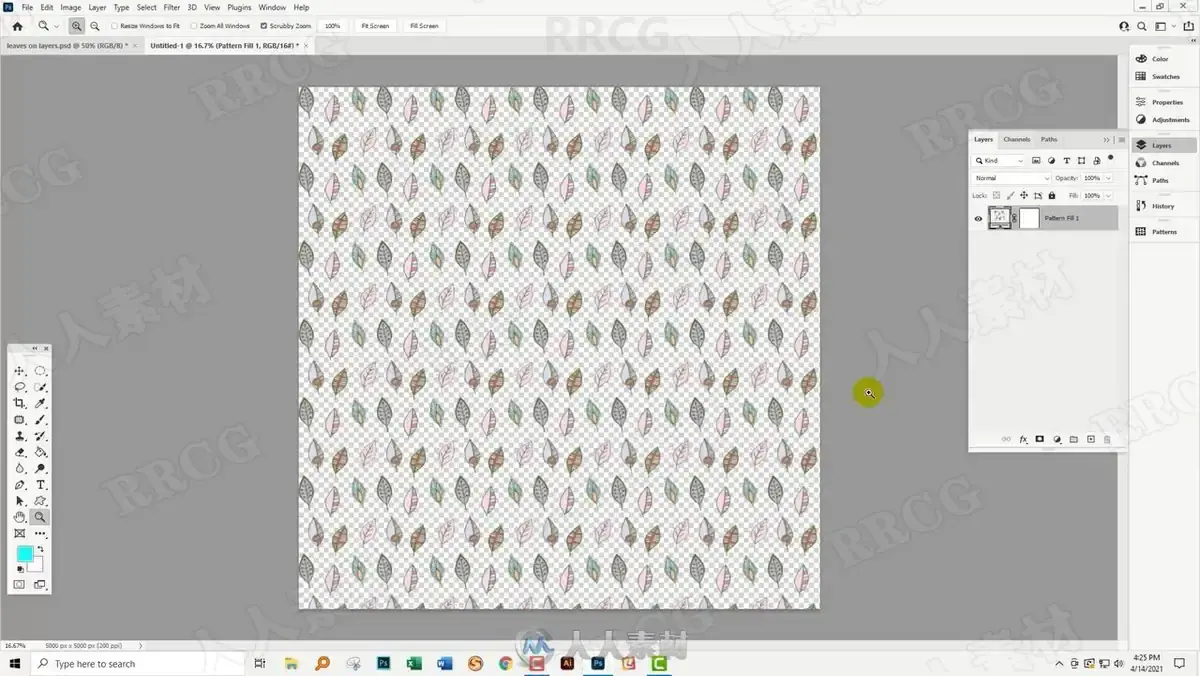Open the Normal blend mode dropdown
This screenshot has height=676, width=1200.
click(1011, 178)
